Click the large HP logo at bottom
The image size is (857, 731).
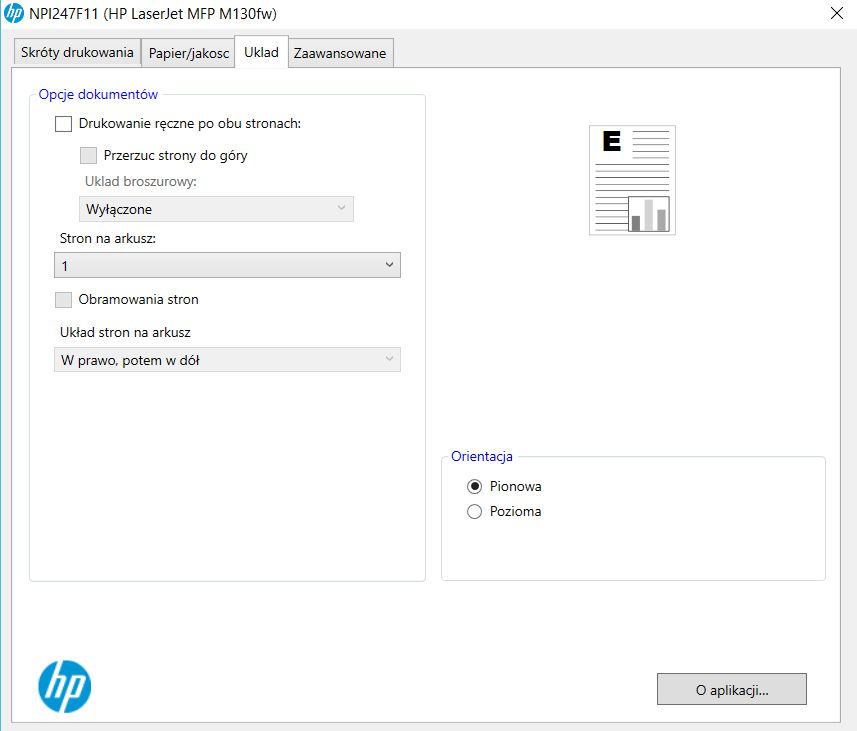65,687
